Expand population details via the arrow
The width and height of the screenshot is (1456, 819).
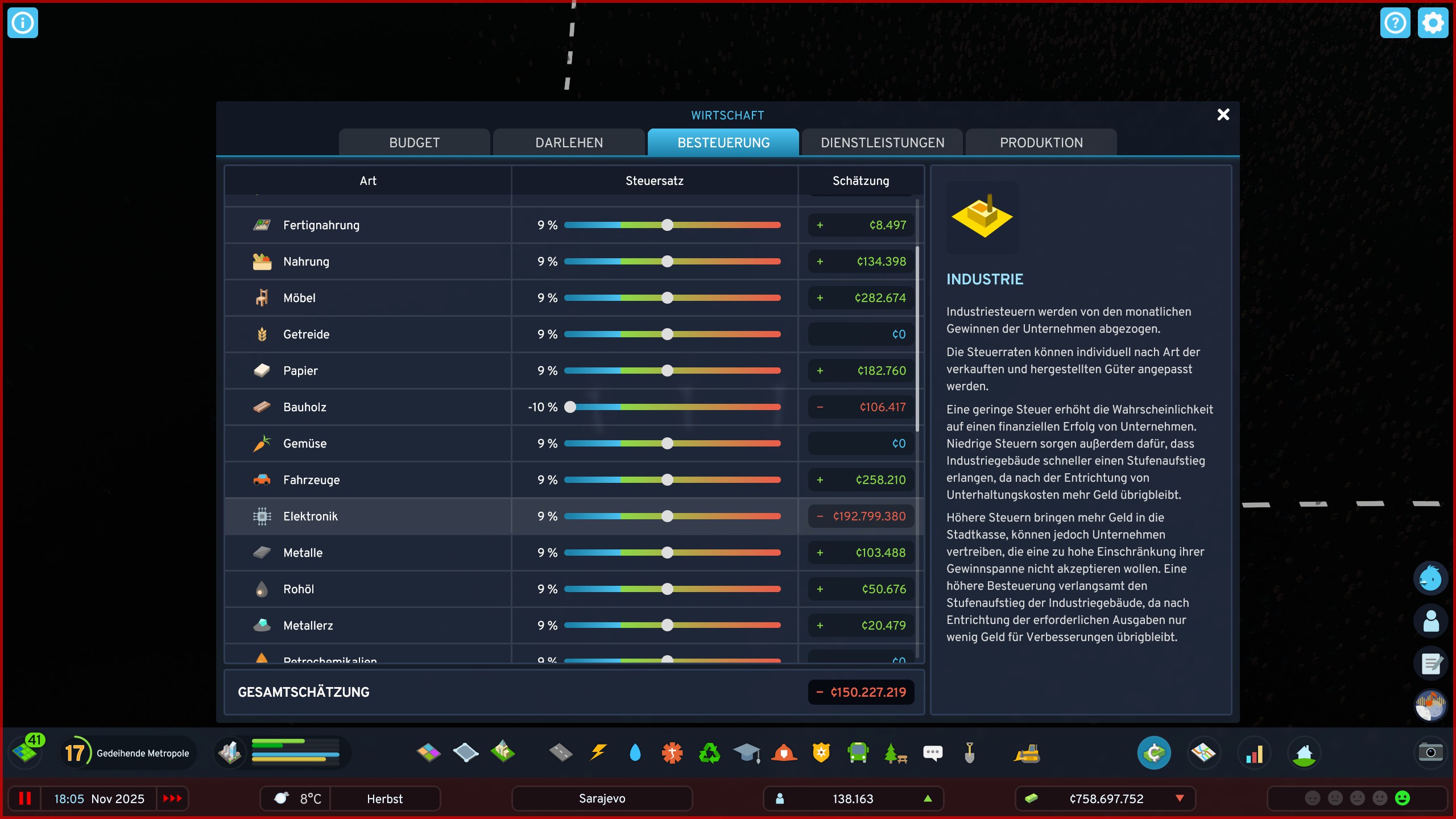[929, 799]
